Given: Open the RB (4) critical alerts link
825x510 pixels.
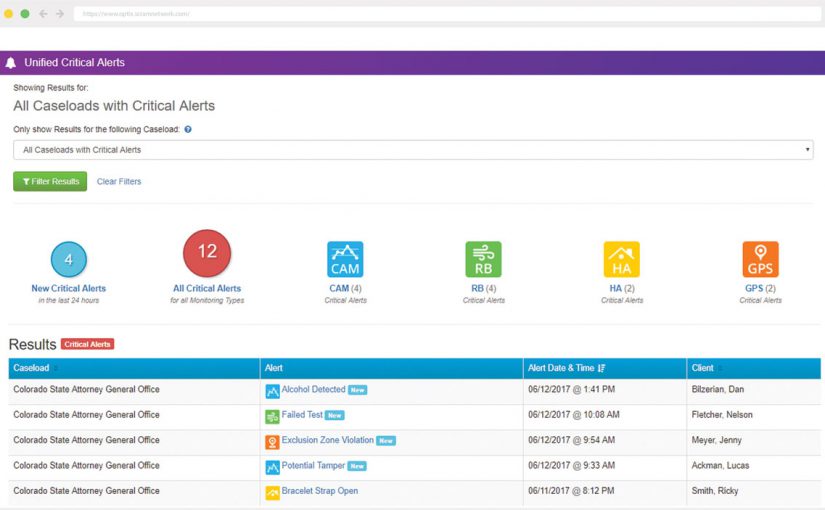Looking at the screenshot, I should (x=484, y=288).
